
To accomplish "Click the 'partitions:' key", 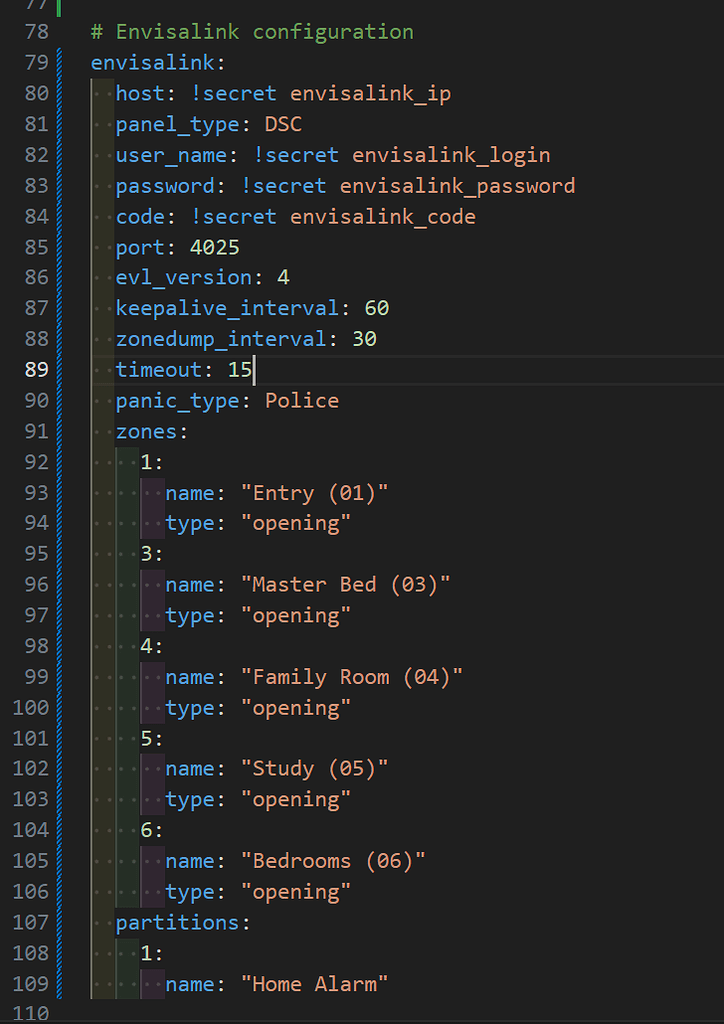I will [x=183, y=923].
